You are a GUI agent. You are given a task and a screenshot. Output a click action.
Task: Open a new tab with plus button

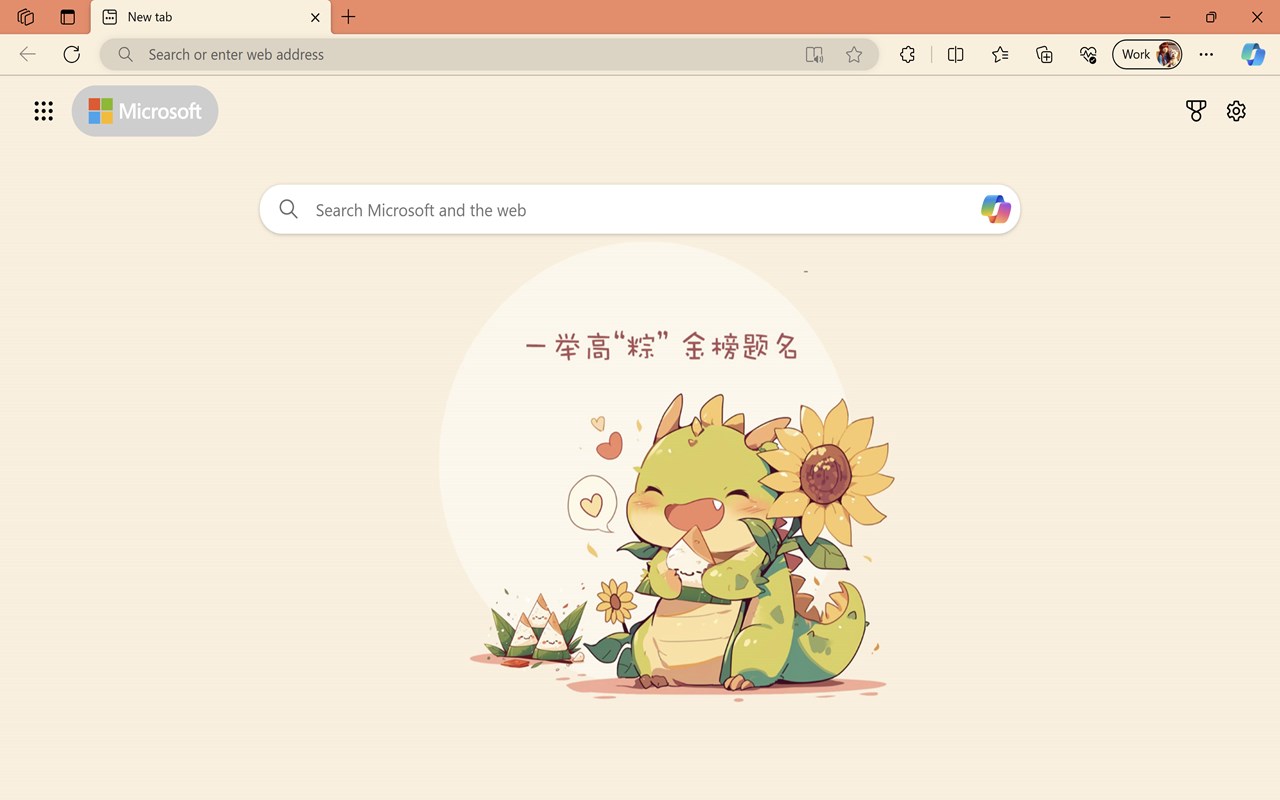348,17
